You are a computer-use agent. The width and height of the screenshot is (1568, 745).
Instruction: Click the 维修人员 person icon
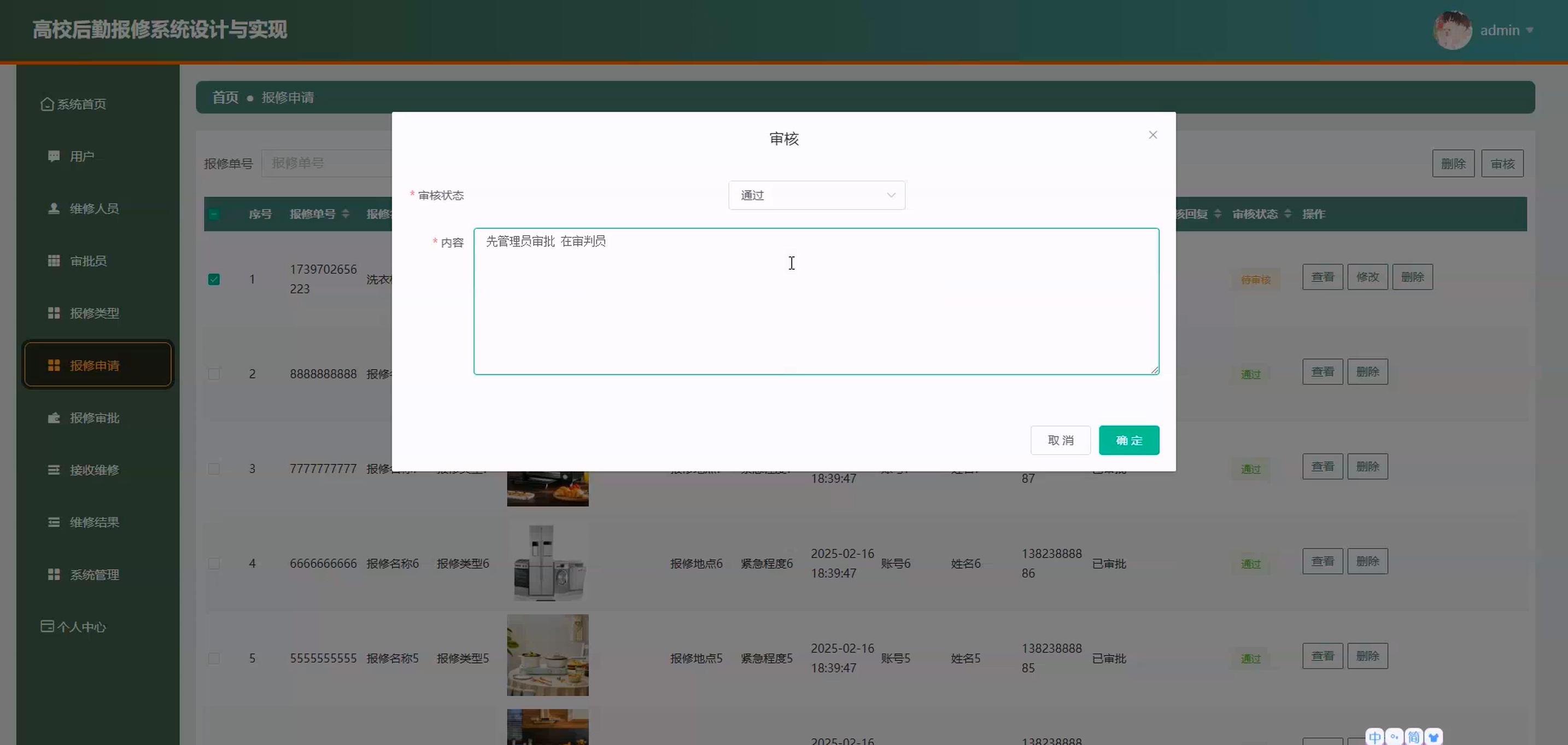click(54, 208)
